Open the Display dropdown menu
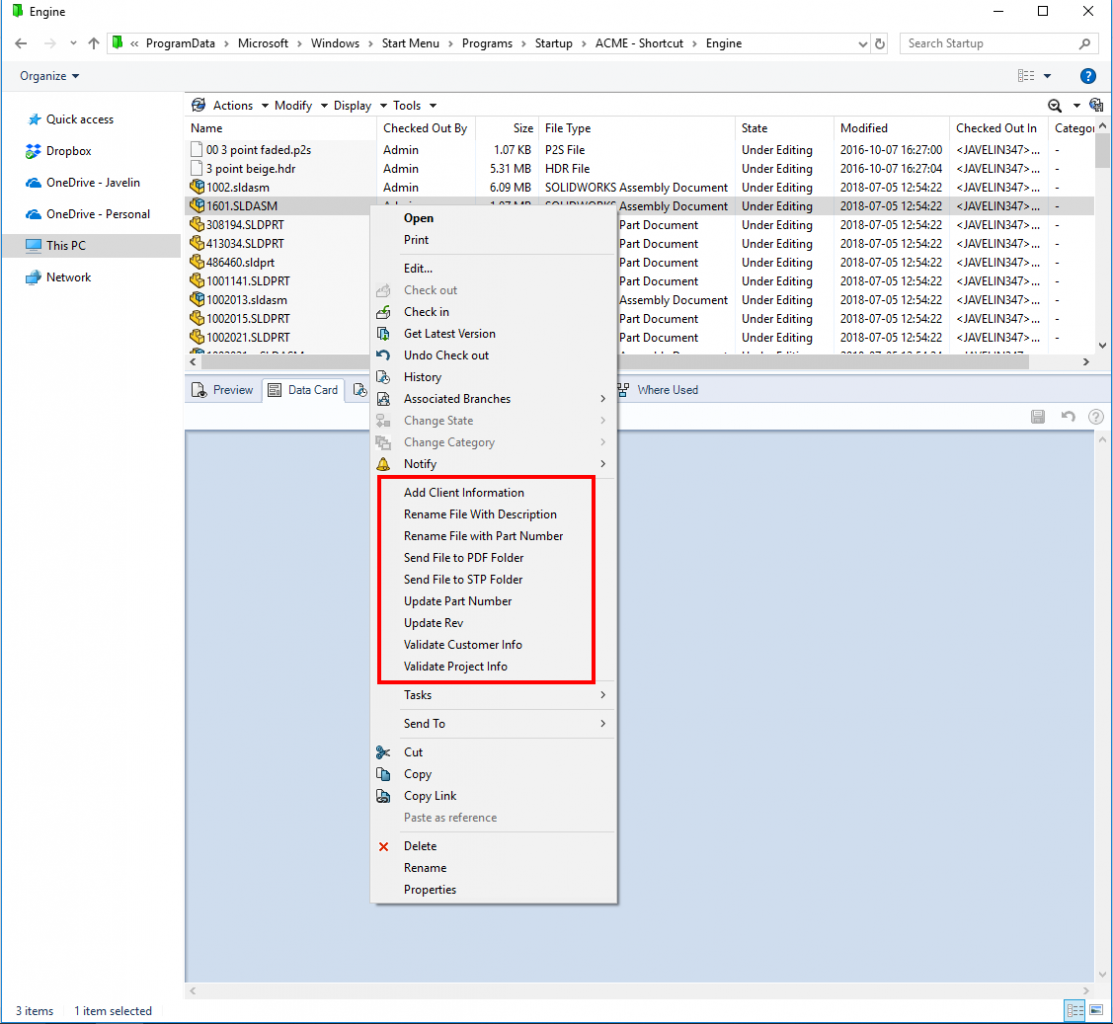1113x1024 pixels. tap(360, 106)
